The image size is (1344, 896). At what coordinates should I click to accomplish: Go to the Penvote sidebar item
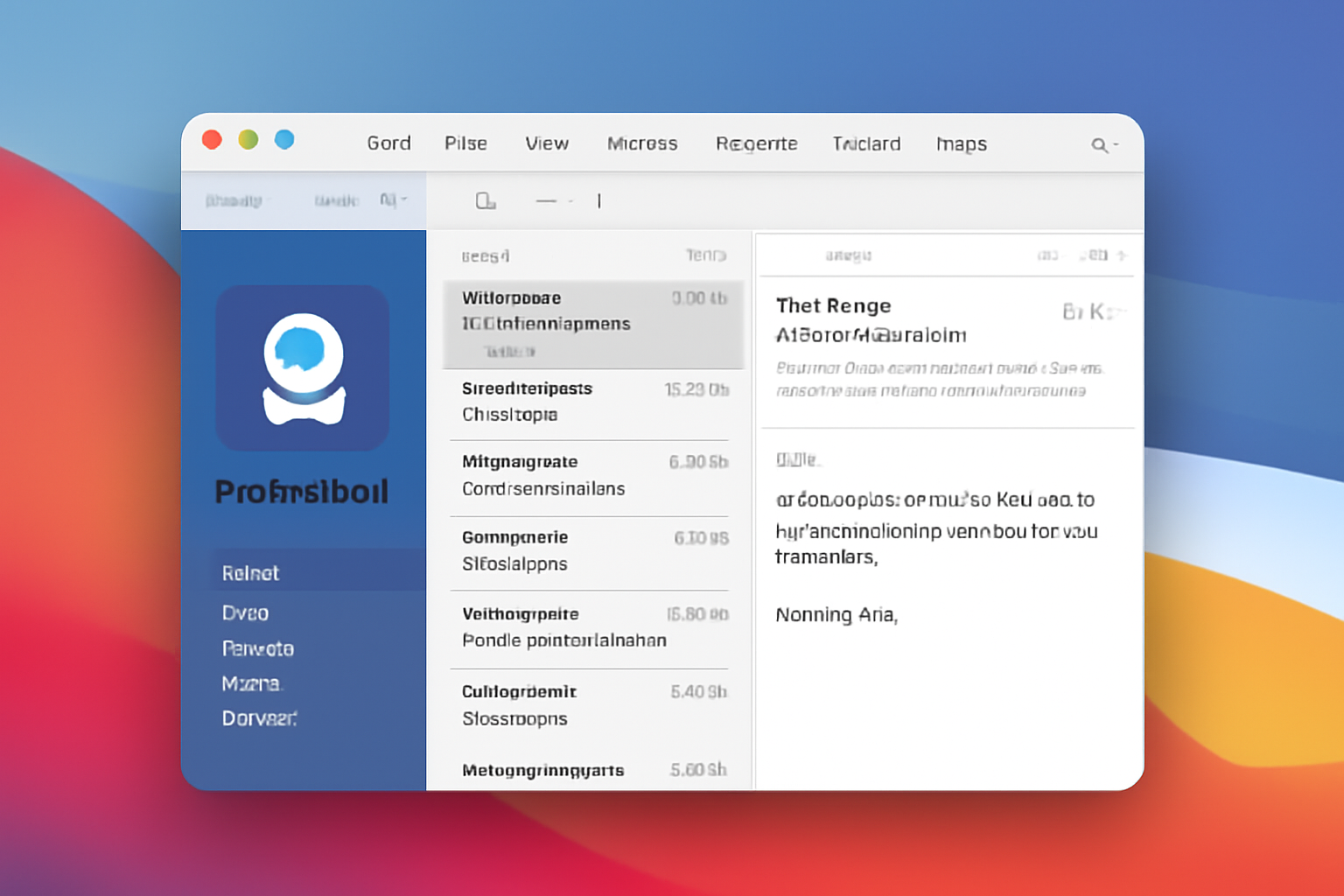pos(257,648)
